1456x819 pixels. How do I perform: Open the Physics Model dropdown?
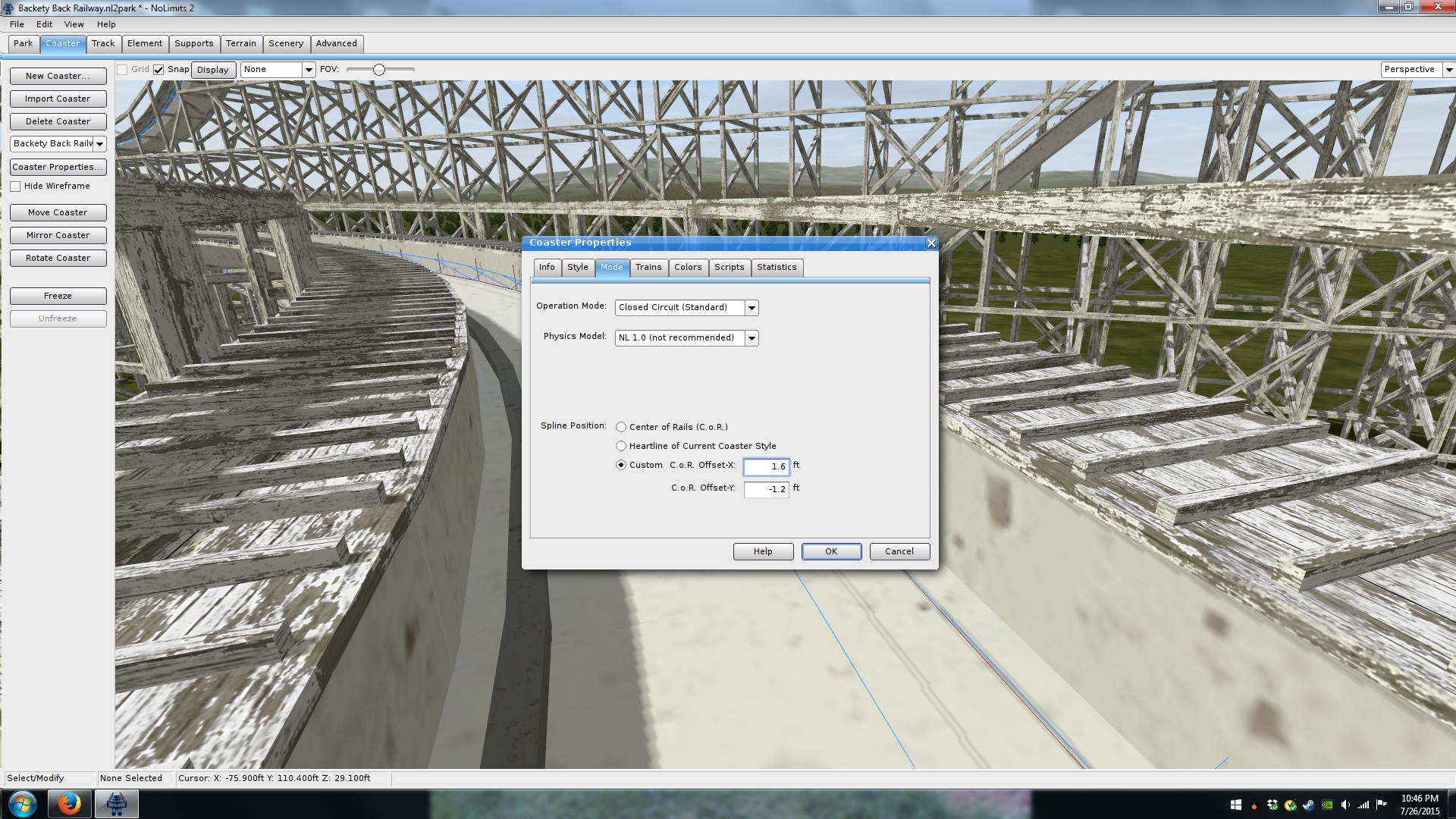tap(752, 338)
